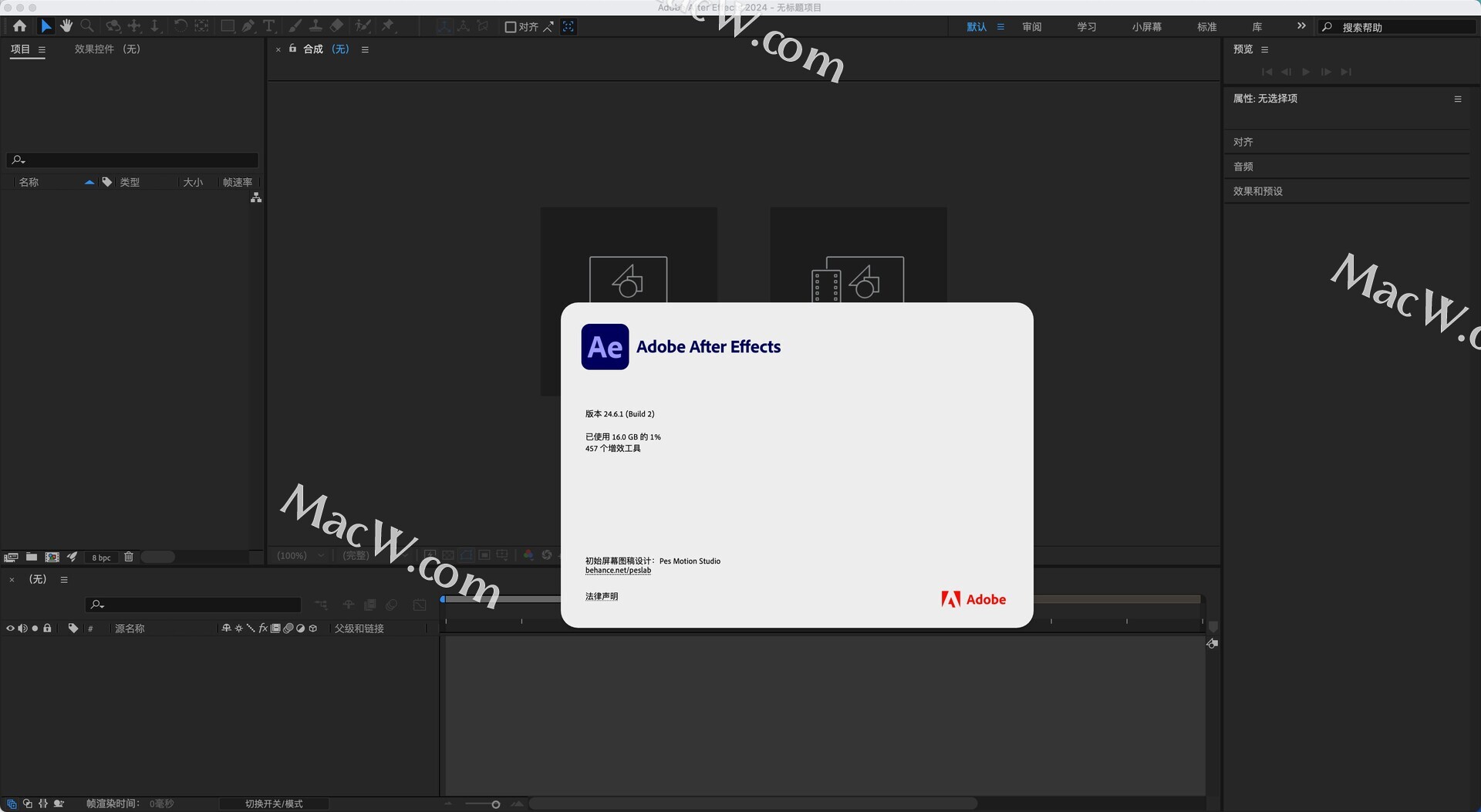Switch to 小屏幕 workspace
The image size is (1481, 812).
point(1146,27)
